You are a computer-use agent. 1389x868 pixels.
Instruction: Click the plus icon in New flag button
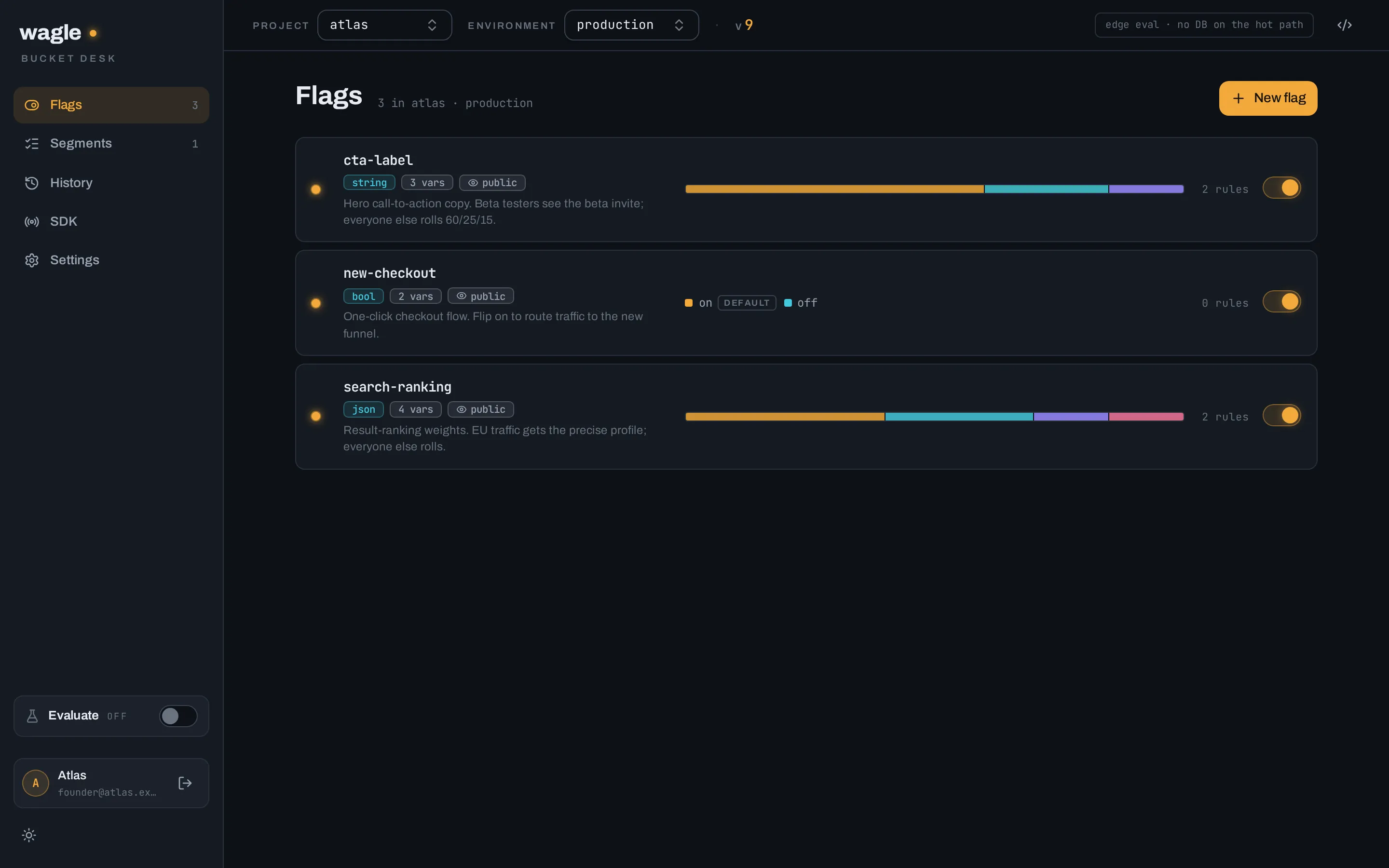click(x=1238, y=98)
